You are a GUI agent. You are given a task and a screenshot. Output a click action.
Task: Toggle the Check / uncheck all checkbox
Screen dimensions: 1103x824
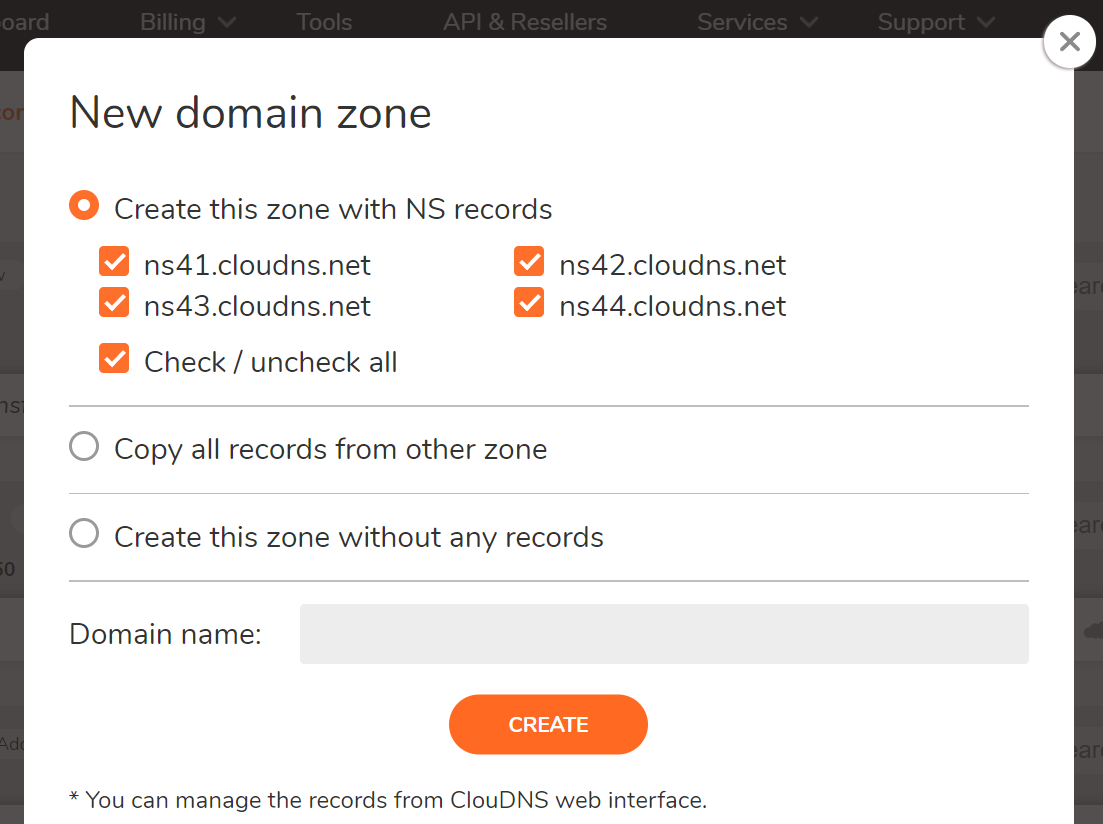114,358
